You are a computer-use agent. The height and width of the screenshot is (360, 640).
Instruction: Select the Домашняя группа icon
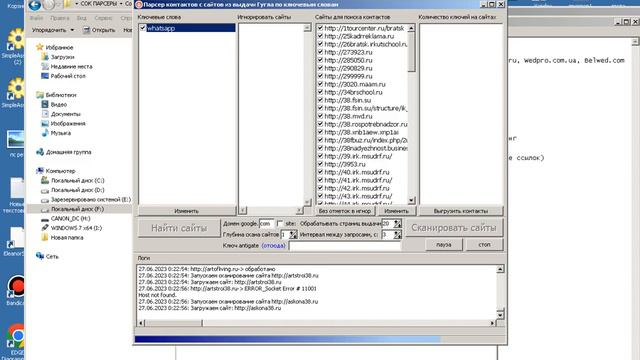40,152
